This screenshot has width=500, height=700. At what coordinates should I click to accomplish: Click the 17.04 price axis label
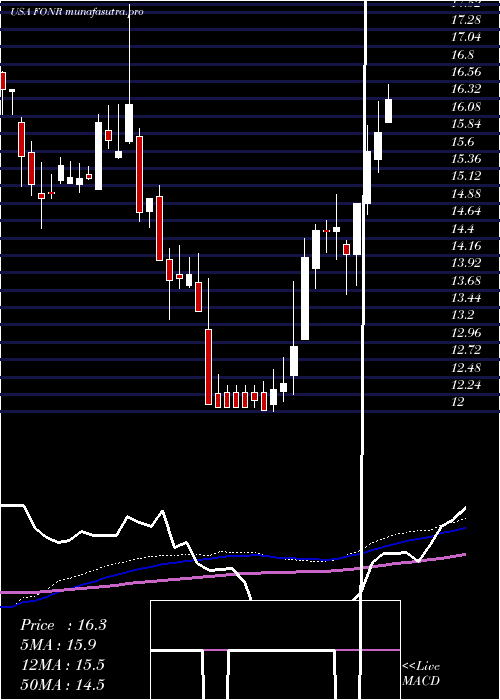click(466, 37)
